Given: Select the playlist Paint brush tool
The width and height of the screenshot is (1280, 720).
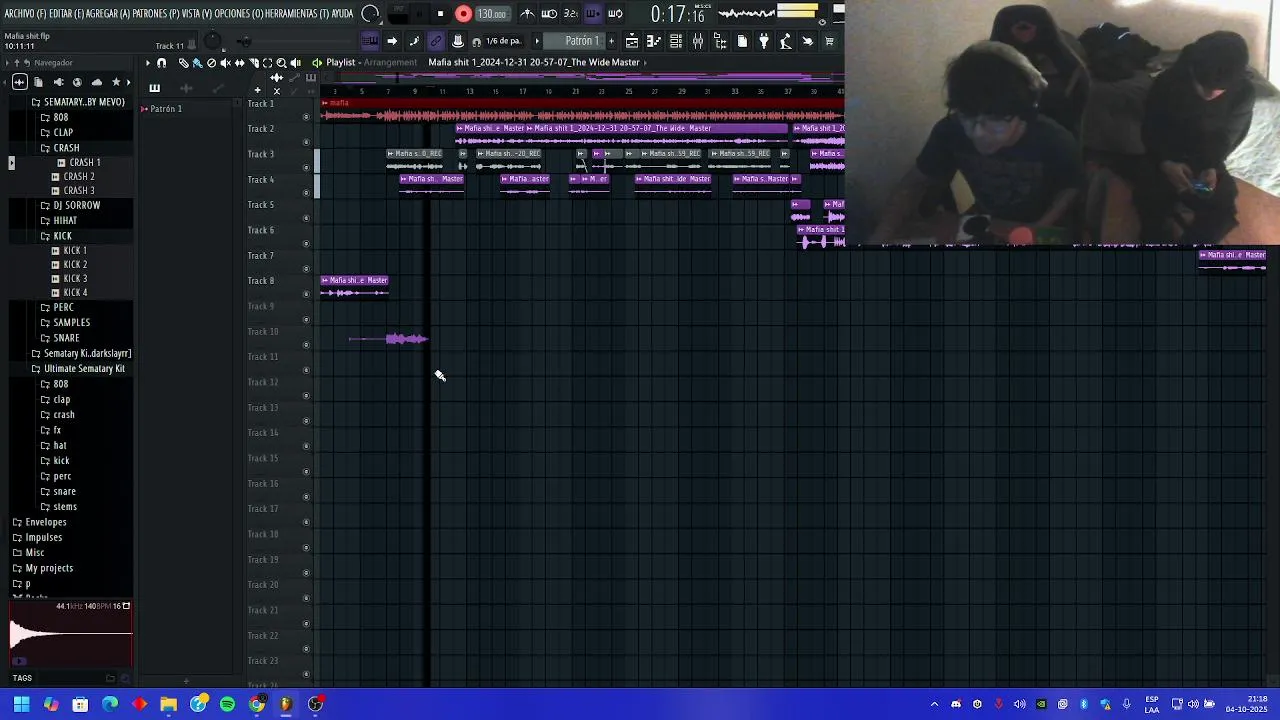Looking at the screenshot, I should coord(197,62).
